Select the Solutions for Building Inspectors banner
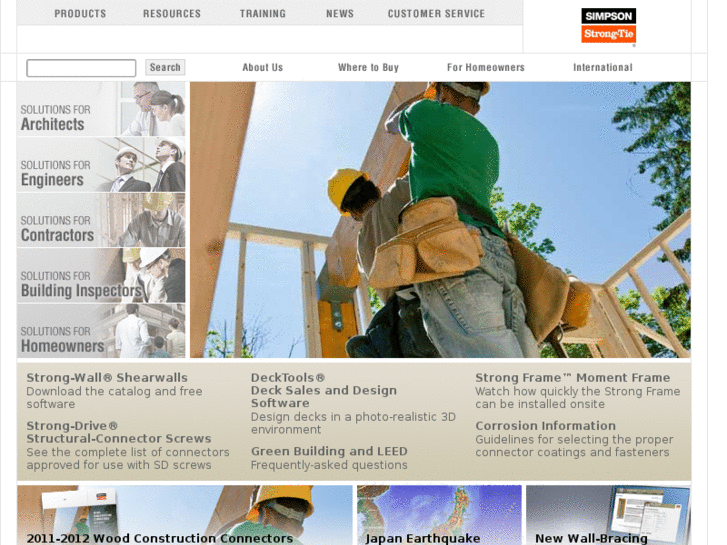Viewport: 727px width, 545px height. (101, 276)
